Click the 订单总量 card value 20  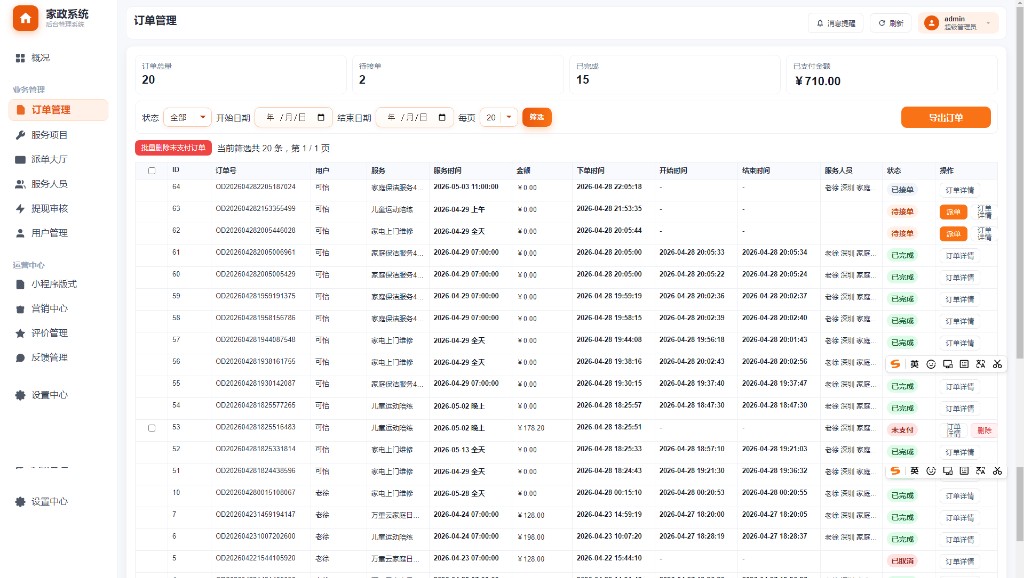pyautogui.click(x=148, y=80)
